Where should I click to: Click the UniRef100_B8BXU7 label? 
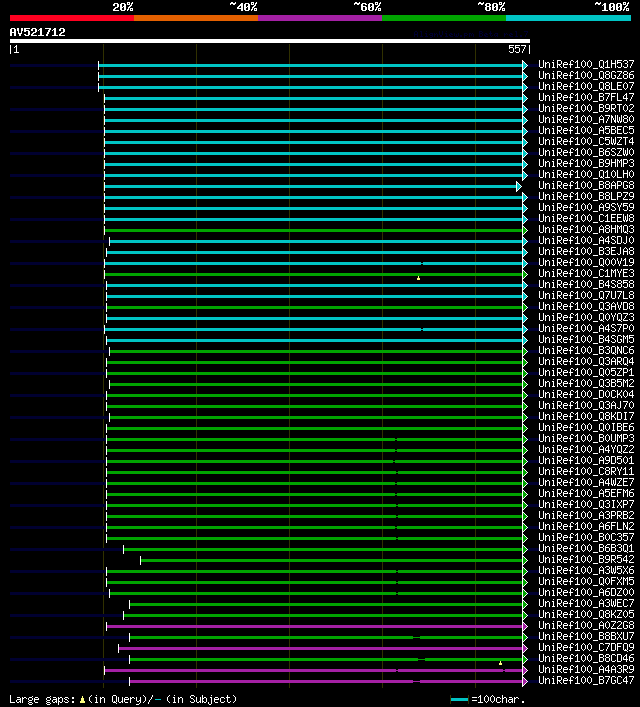click(586, 637)
